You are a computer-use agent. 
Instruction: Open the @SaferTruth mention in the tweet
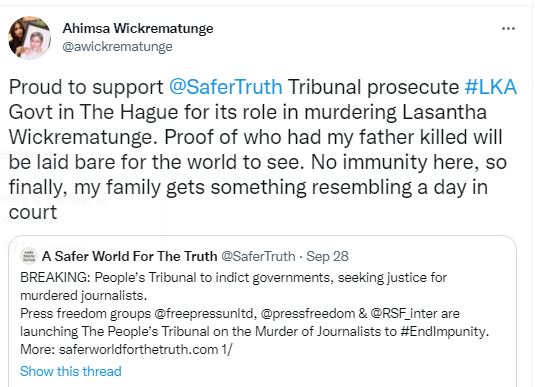coord(226,87)
